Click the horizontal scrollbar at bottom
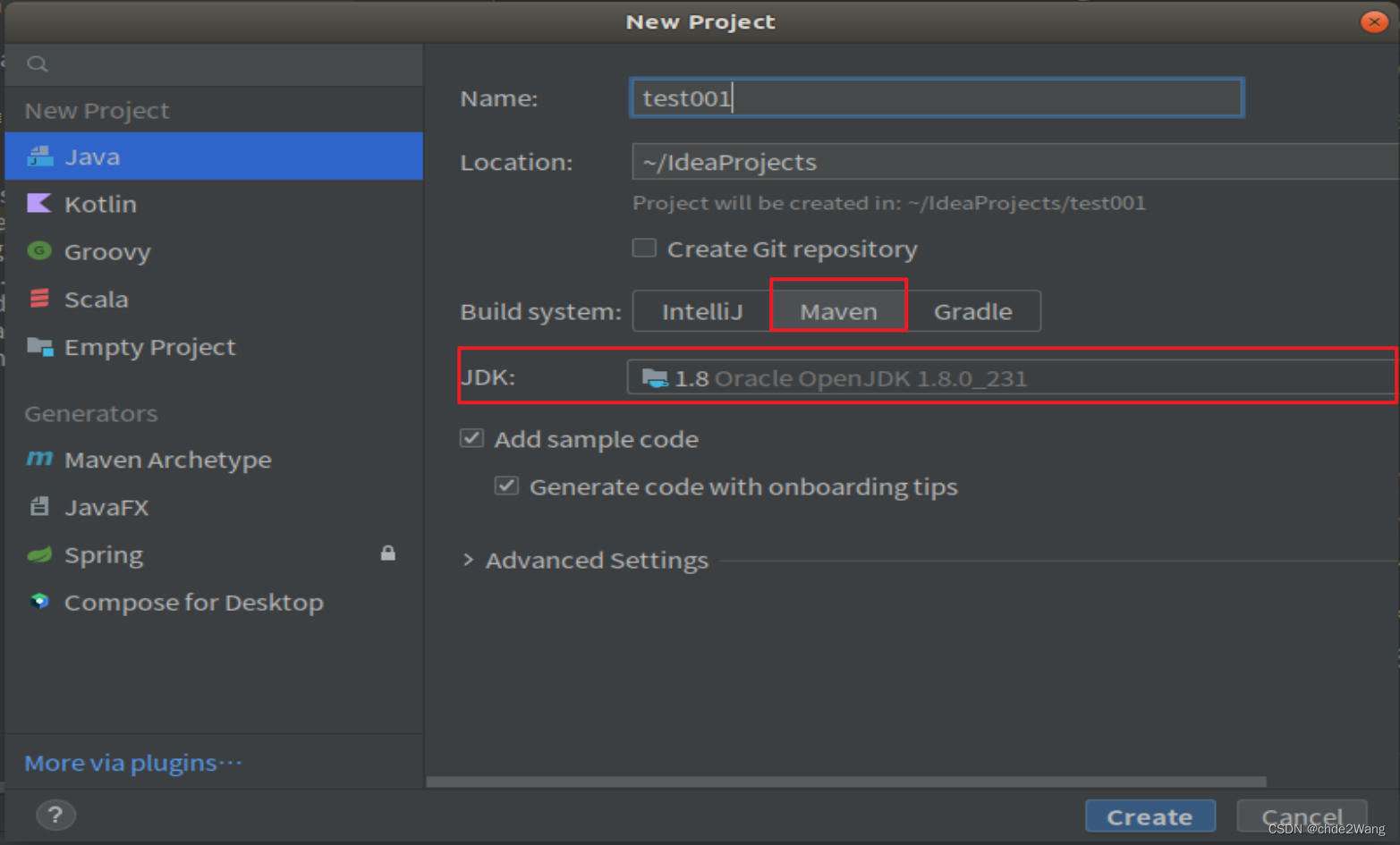 tap(846, 782)
